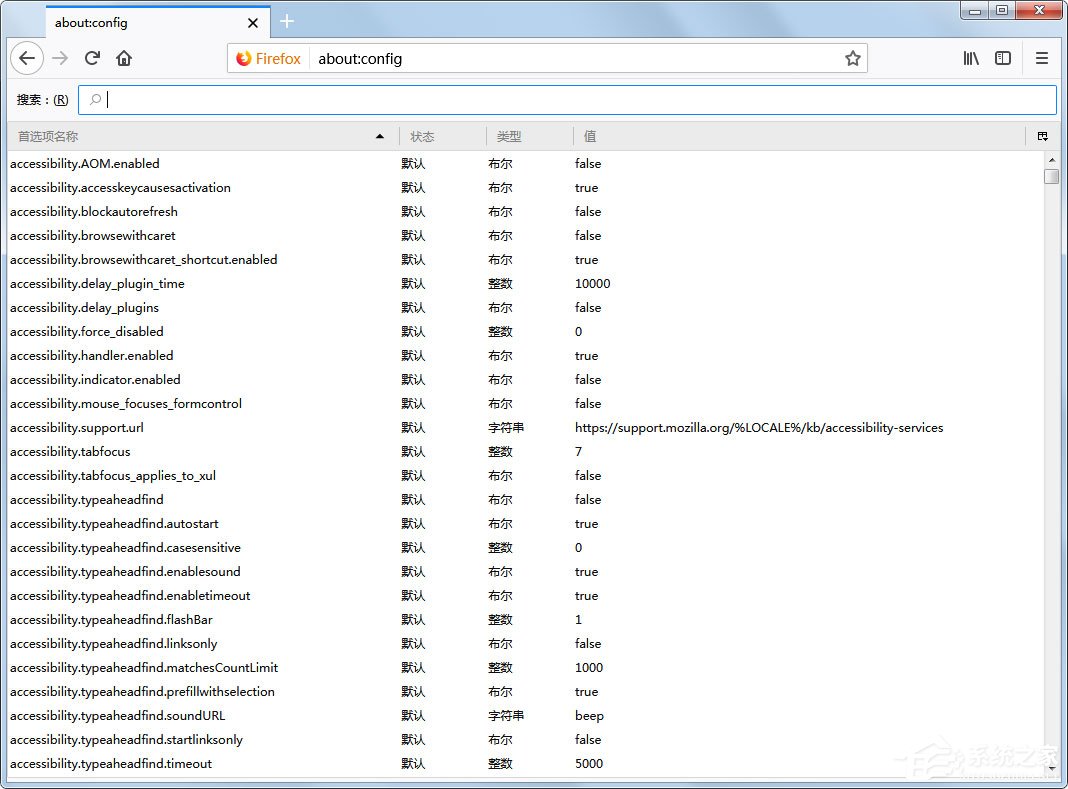Click the vertical scrollbar of the preference list
1068x789 pixels.
[1052, 176]
